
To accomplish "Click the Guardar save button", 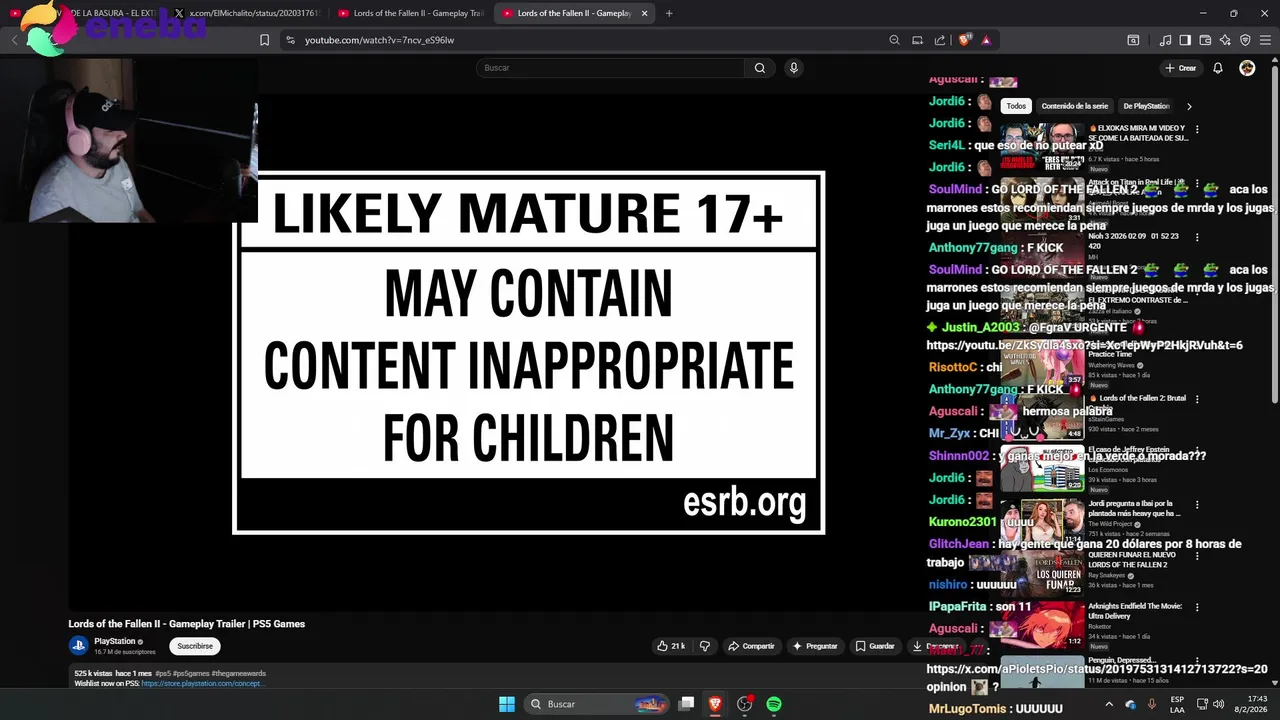I will (x=875, y=646).
